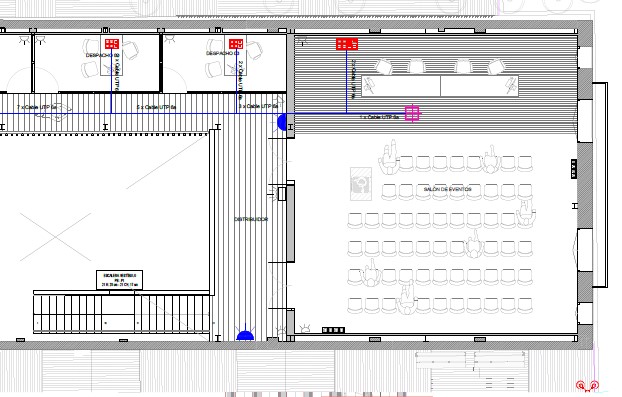Select the blue vertical cable line on the stage

click(347, 81)
